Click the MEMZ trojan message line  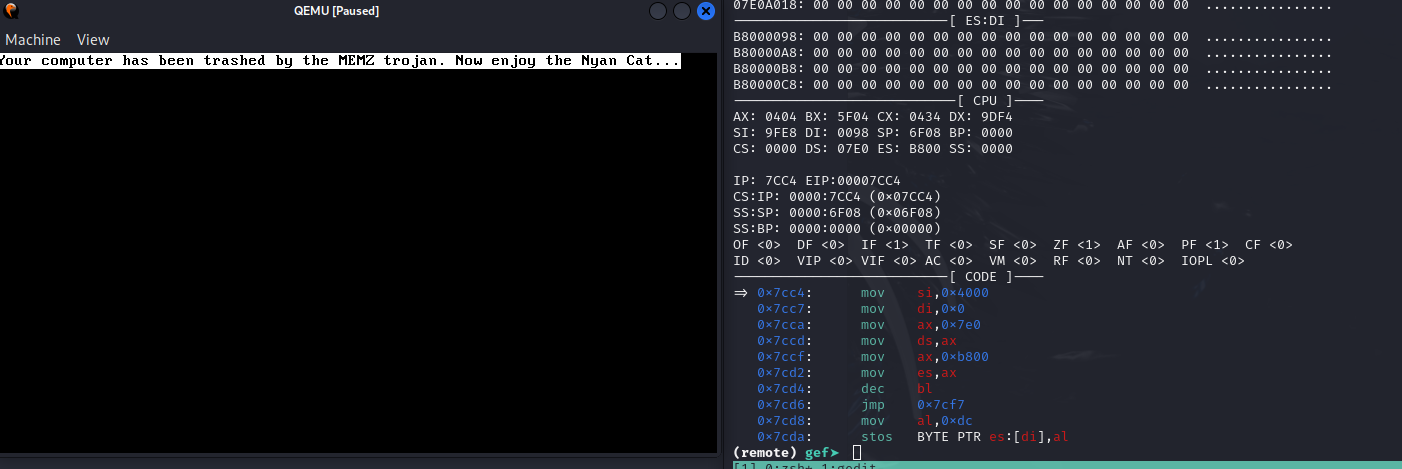[x=339, y=61]
